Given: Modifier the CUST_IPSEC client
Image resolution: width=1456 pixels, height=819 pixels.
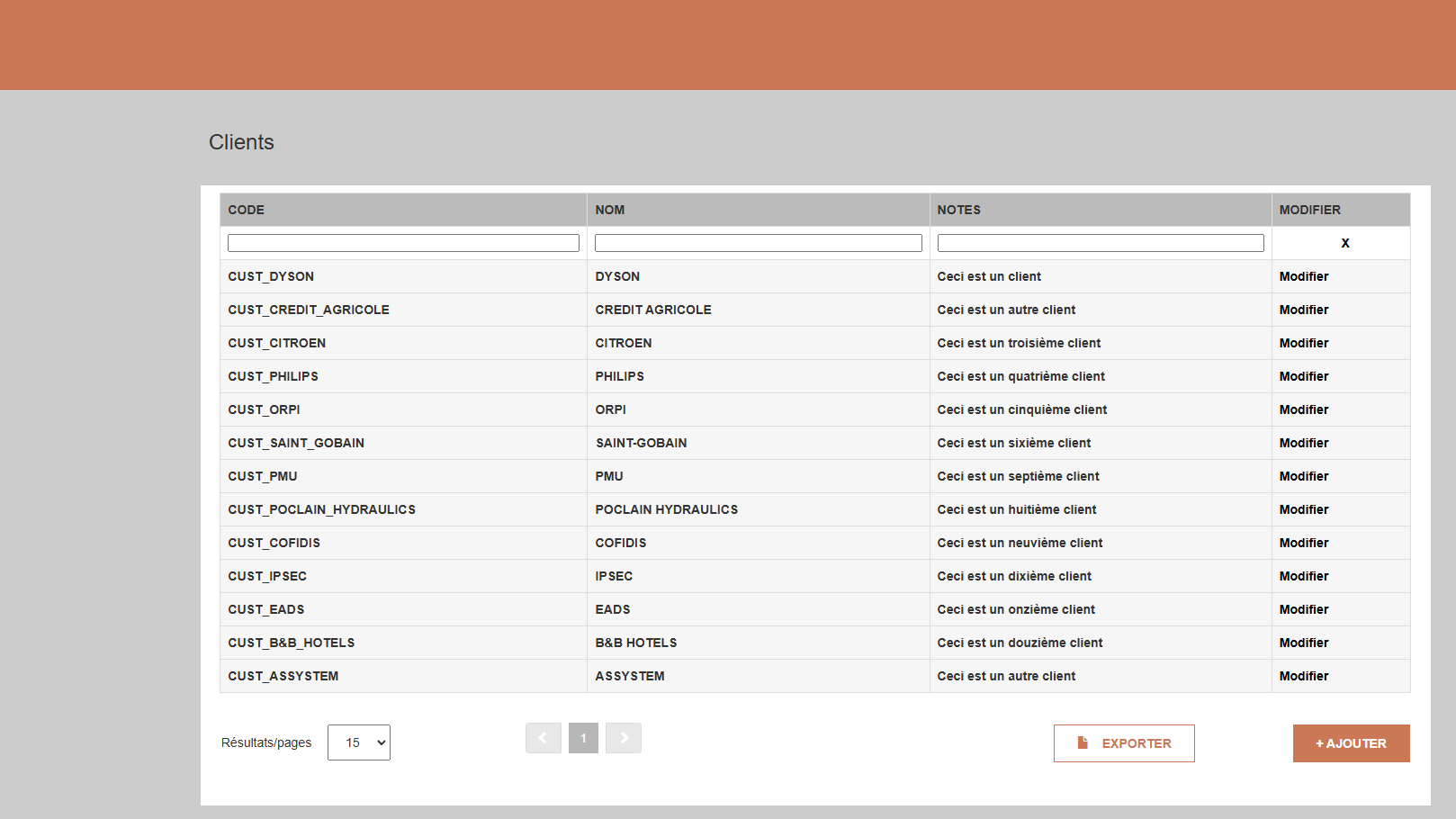Looking at the screenshot, I should (1304, 576).
